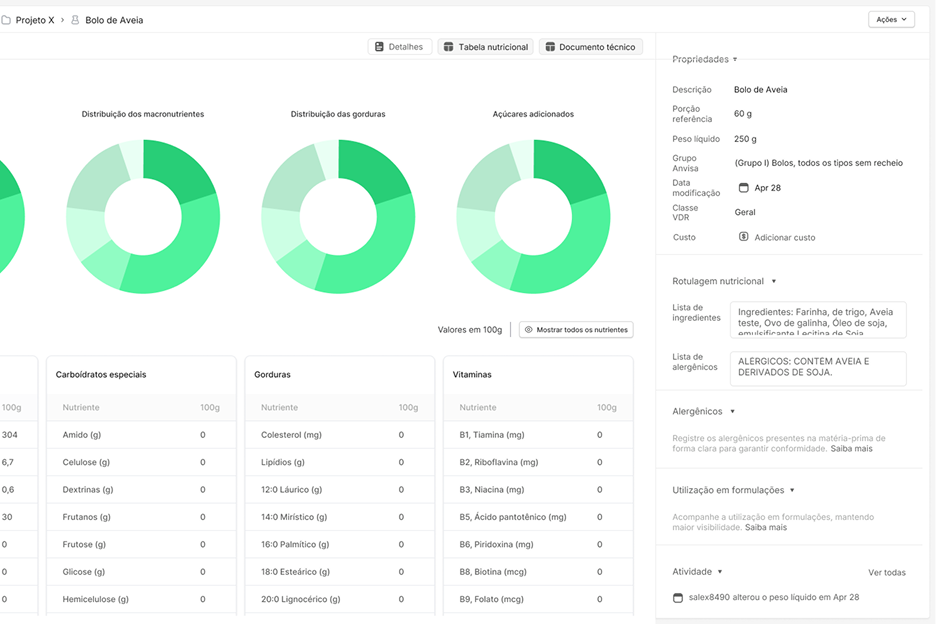Viewport: 936px width, 624px height.
Task: Expand the Alergênicos section
Action: tap(732, 412)
